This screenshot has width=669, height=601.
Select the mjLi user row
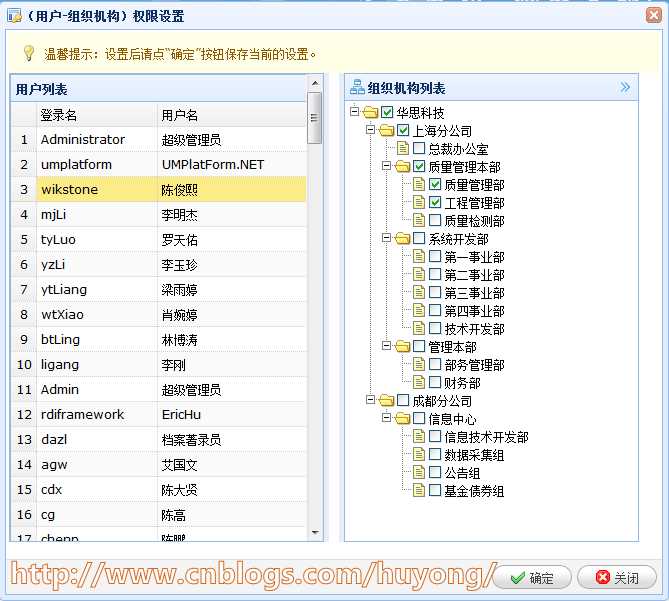(x=159, y=215)
